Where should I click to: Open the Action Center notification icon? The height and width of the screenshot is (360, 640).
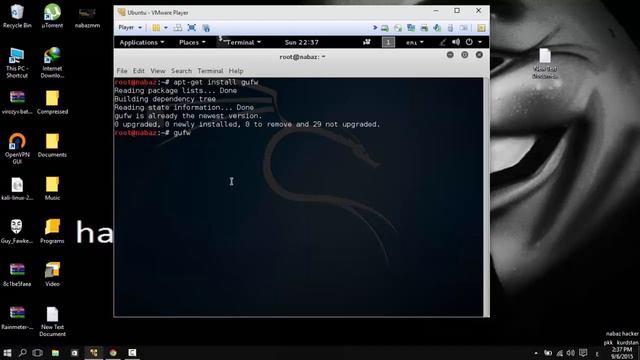[583, 353]
